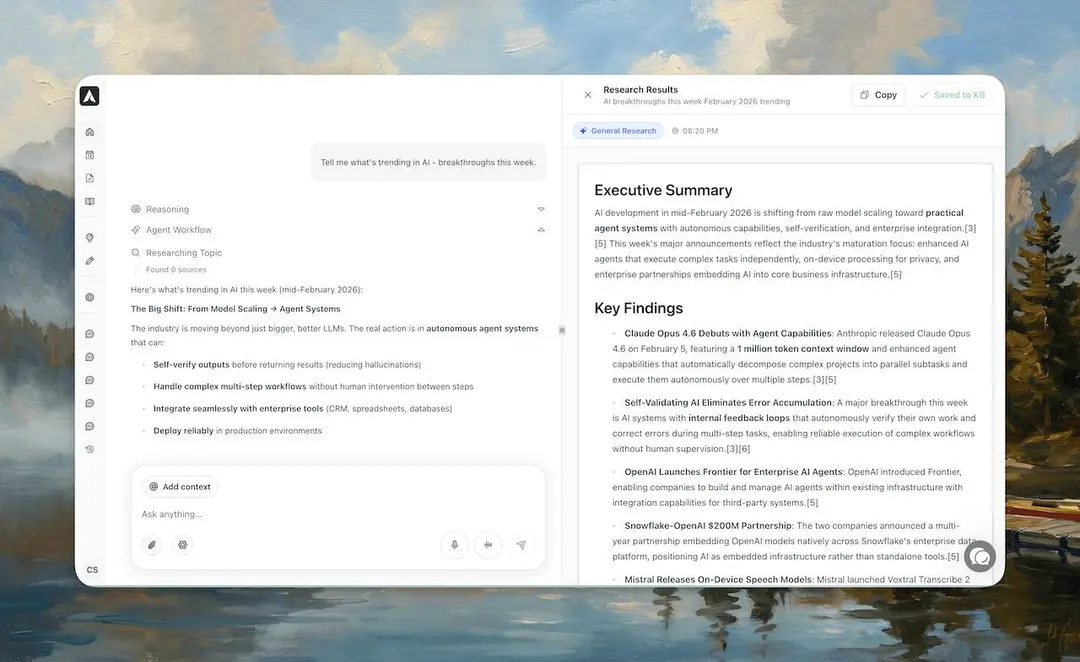Click the clock icon next to 08:20 PM
The image size is (1080, 662).
pos(675,131)
